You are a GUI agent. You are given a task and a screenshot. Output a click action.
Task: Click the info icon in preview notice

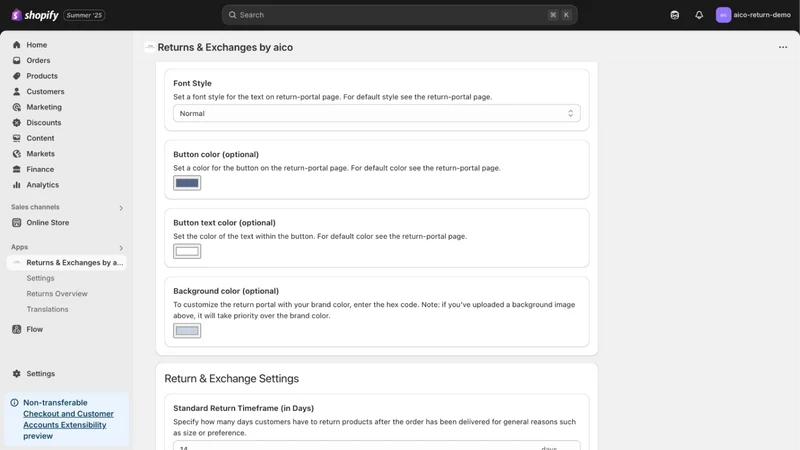(x=14, y=403)
